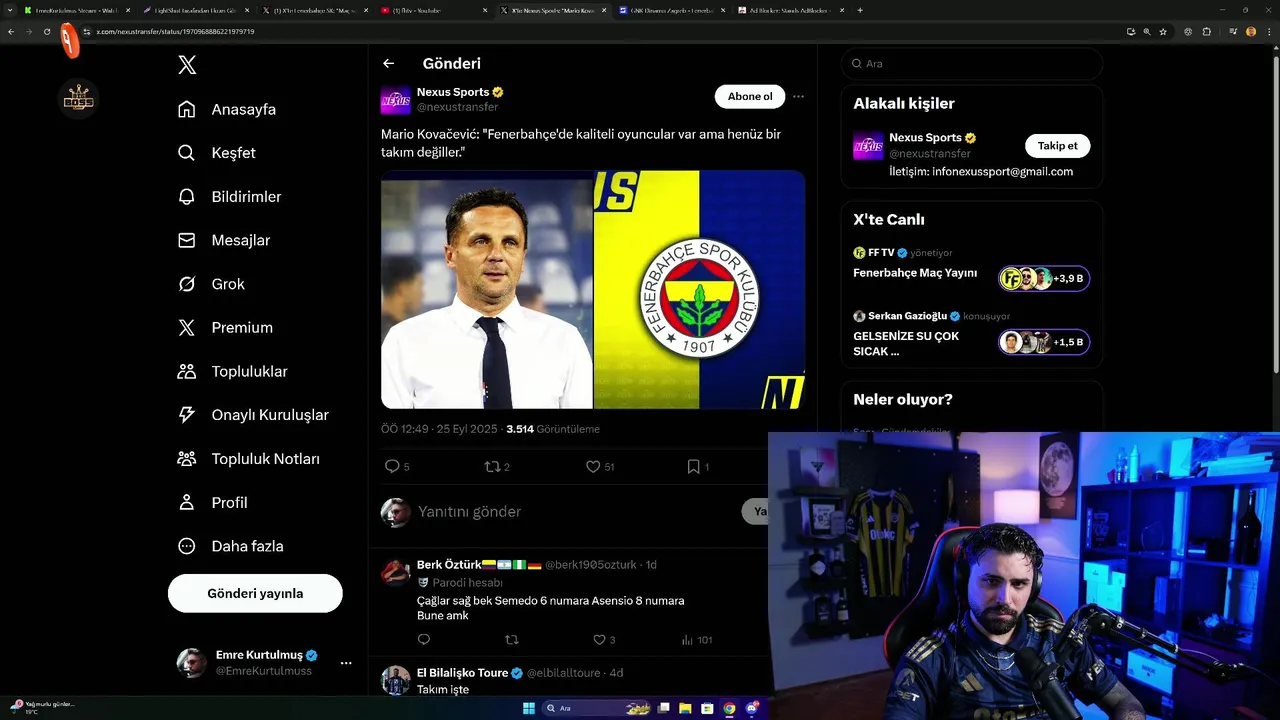The height and width of the screenshot is (720, 1280).
Task: Click the browser back arrow
Action: pos(11,32)
